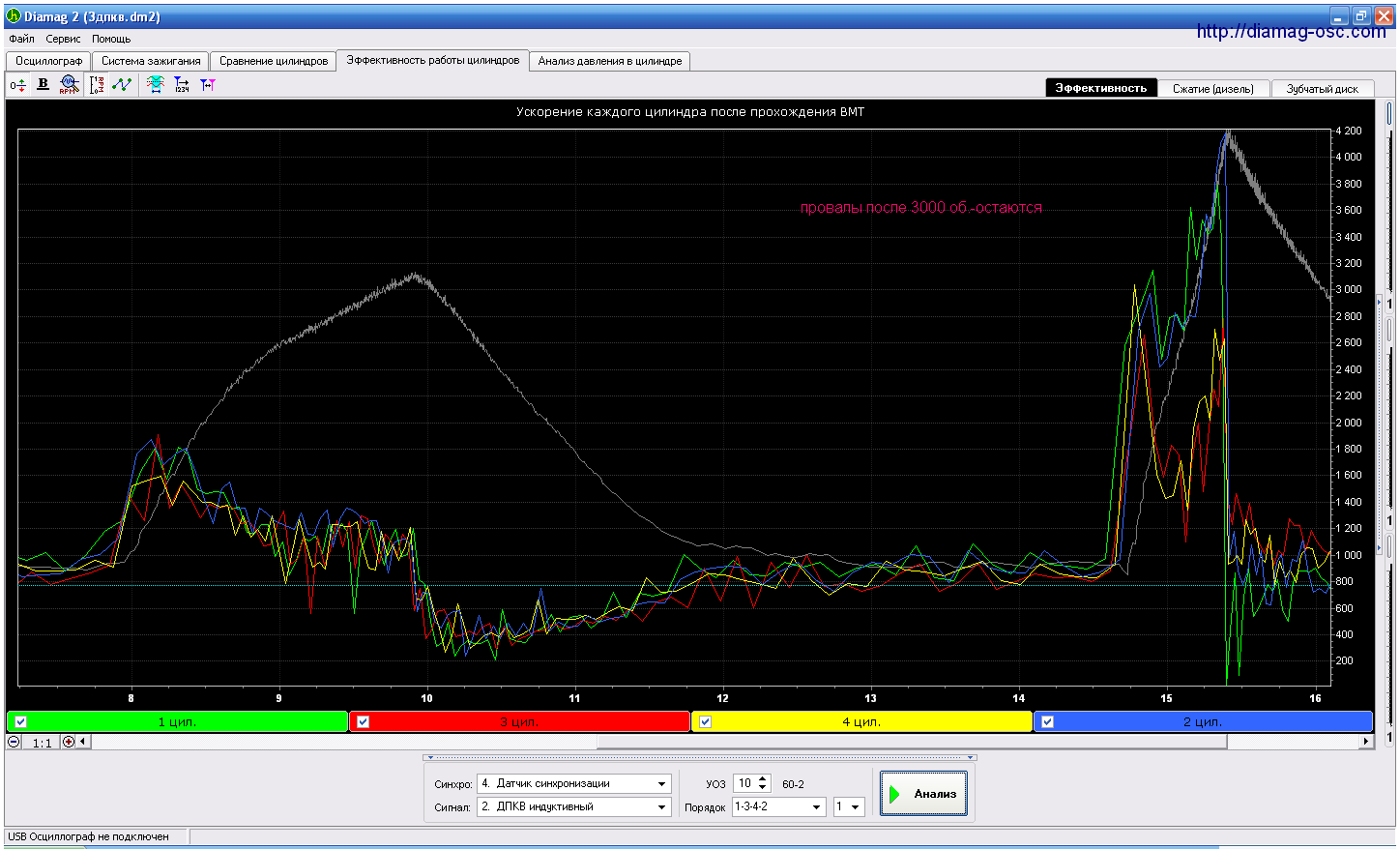1400x849 pixels.
Task: Click the green connected-points line icon
Action: (x=122, y=85)
